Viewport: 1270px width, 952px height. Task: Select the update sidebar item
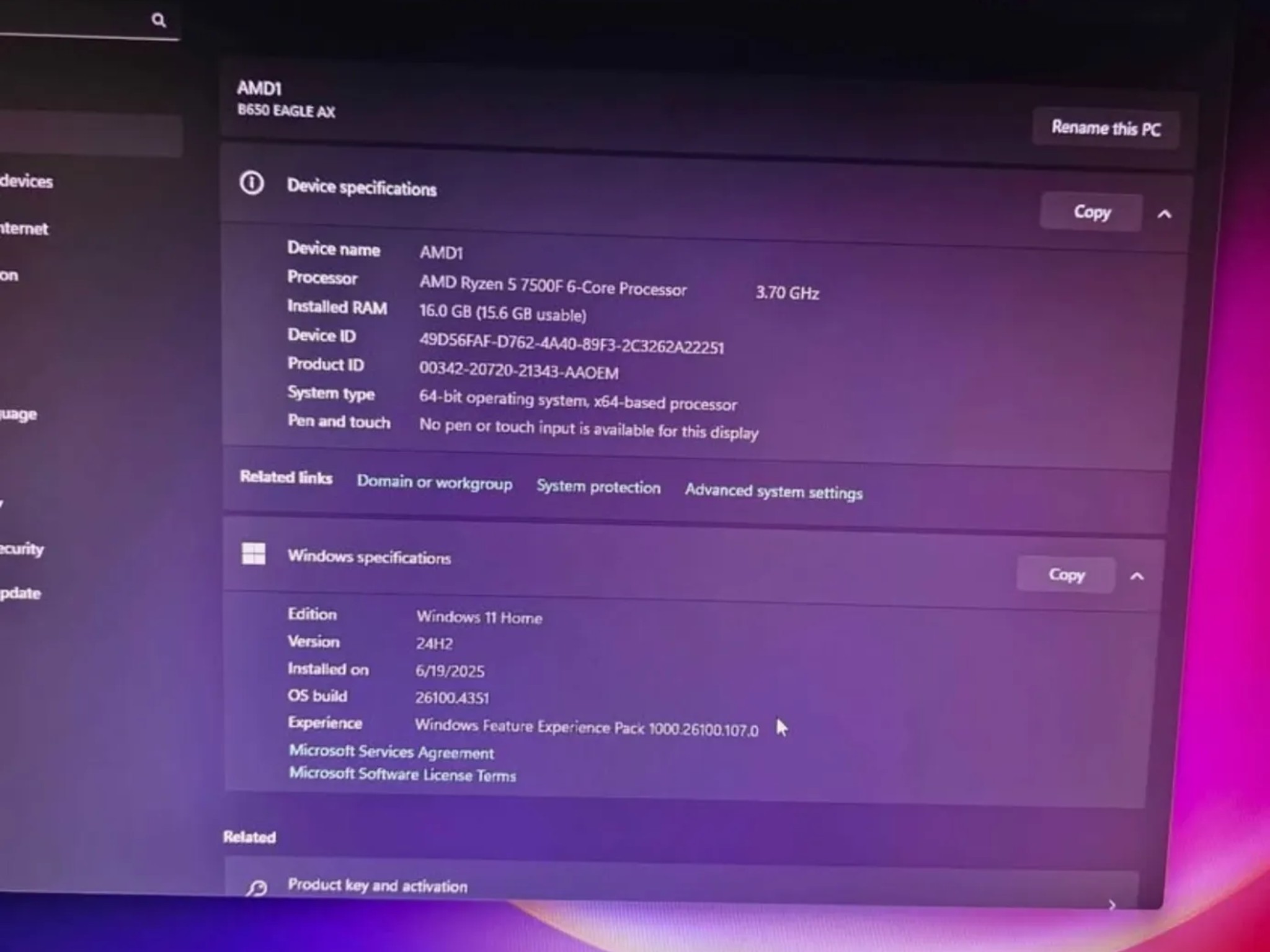point(20,593)
